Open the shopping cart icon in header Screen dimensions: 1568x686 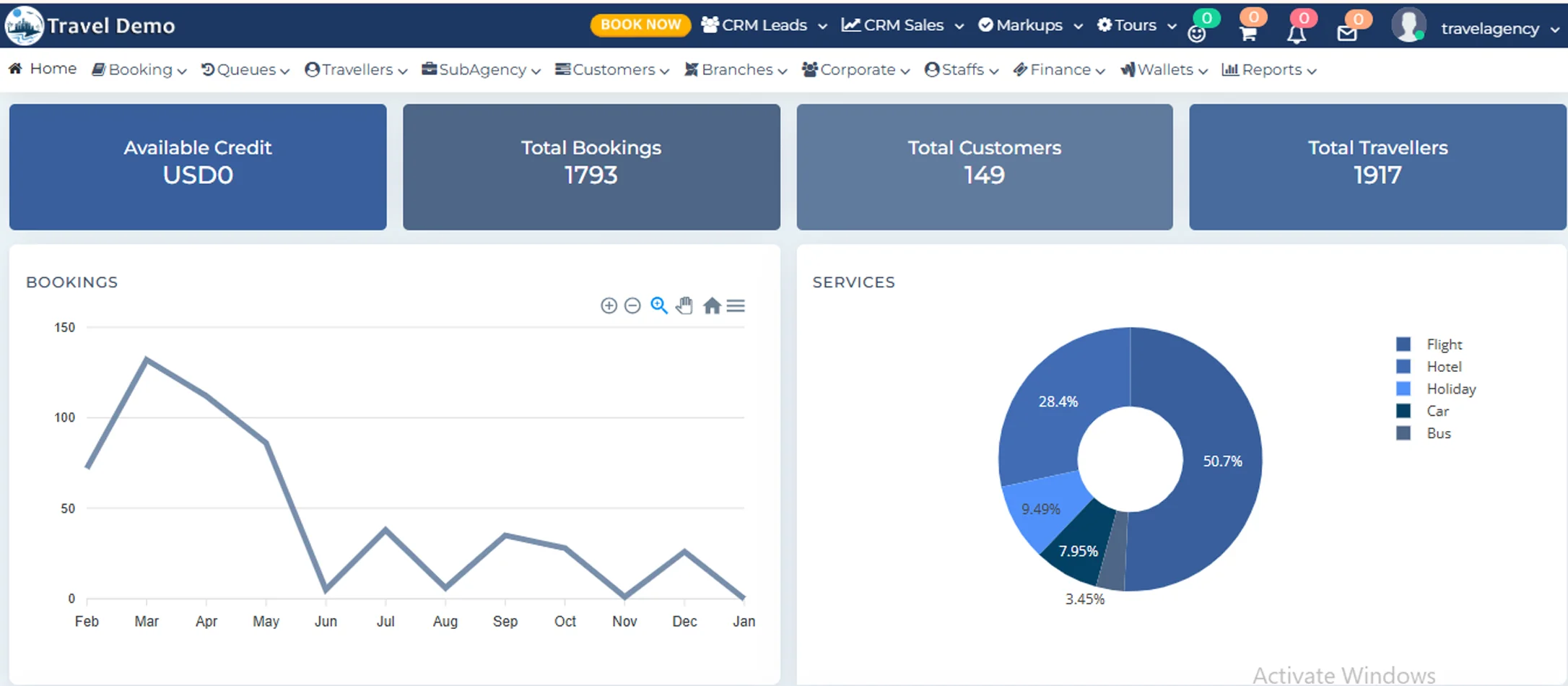(1247, 32)
